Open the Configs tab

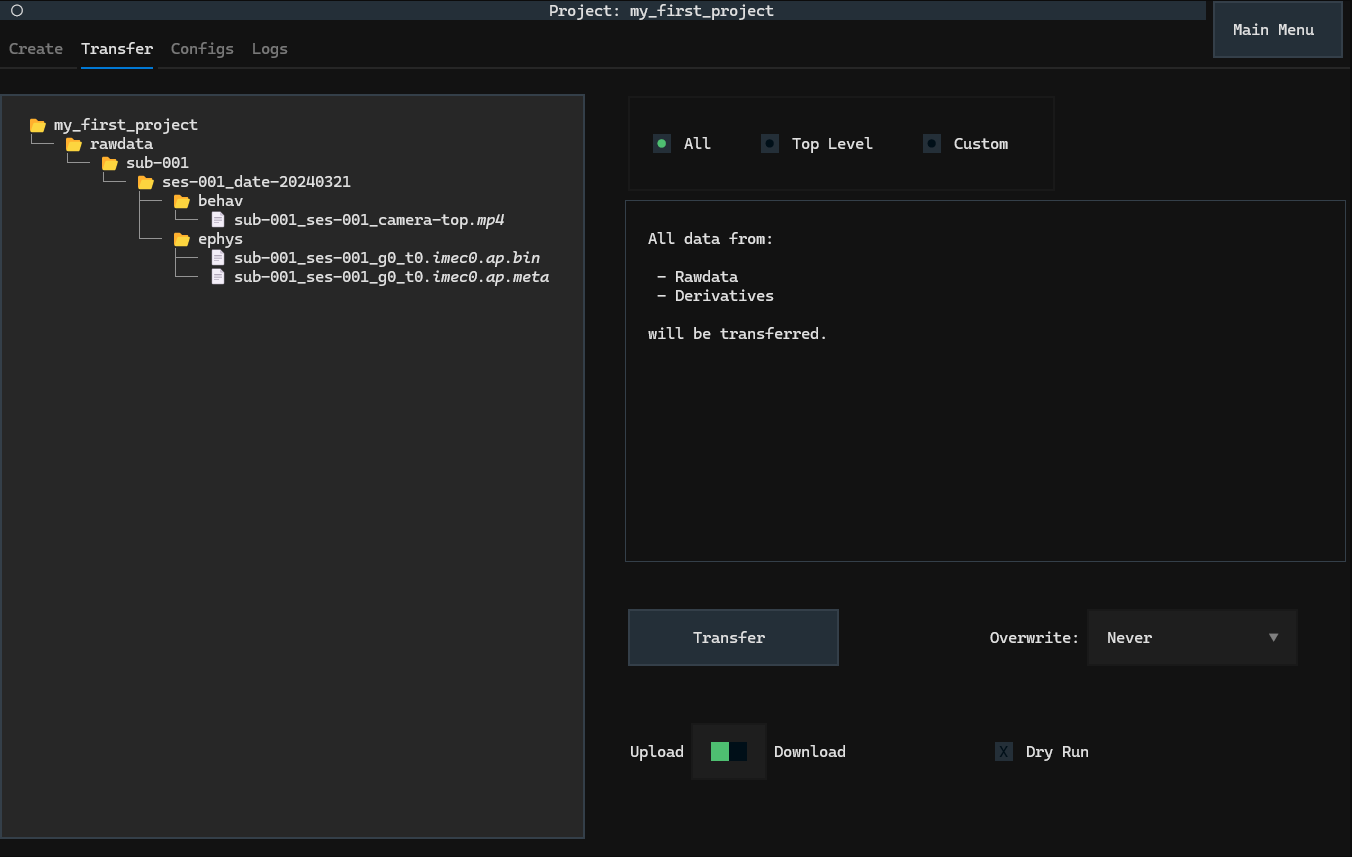[202, 49]
